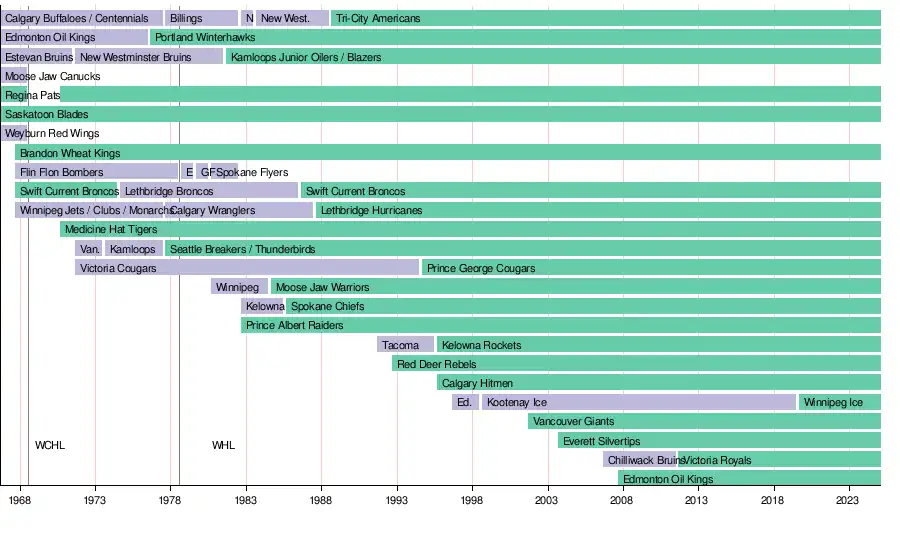900x535 pixels.
Task: Open the Portland Winterhawks timeline bar
Action: coord(515,37)
